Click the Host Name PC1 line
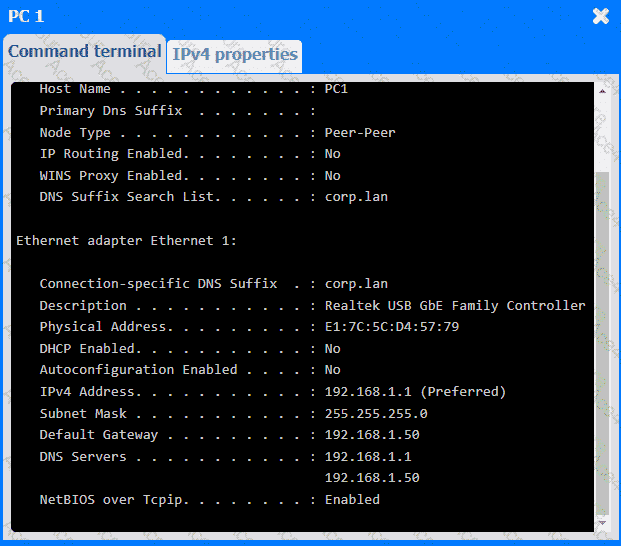 pos(193,89)
